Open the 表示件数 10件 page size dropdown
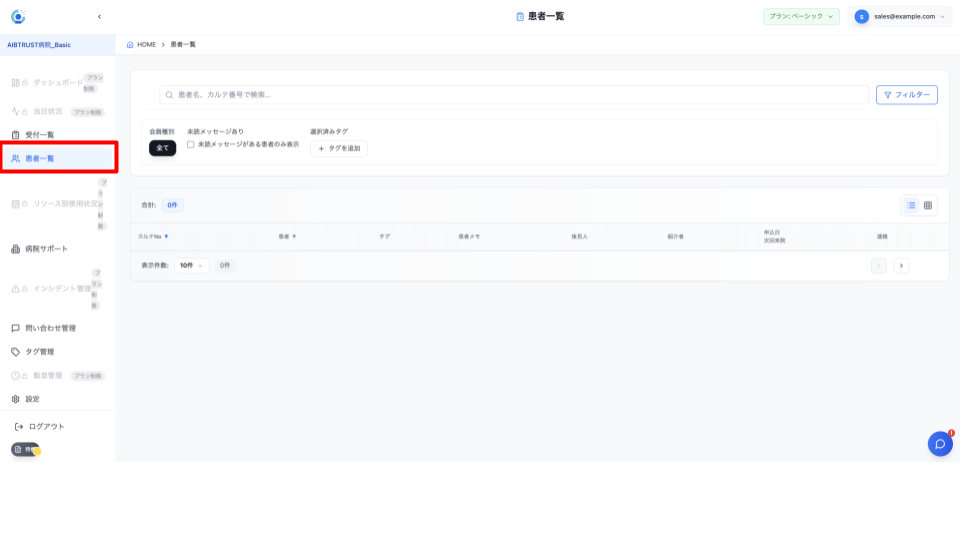 [191, 266]
